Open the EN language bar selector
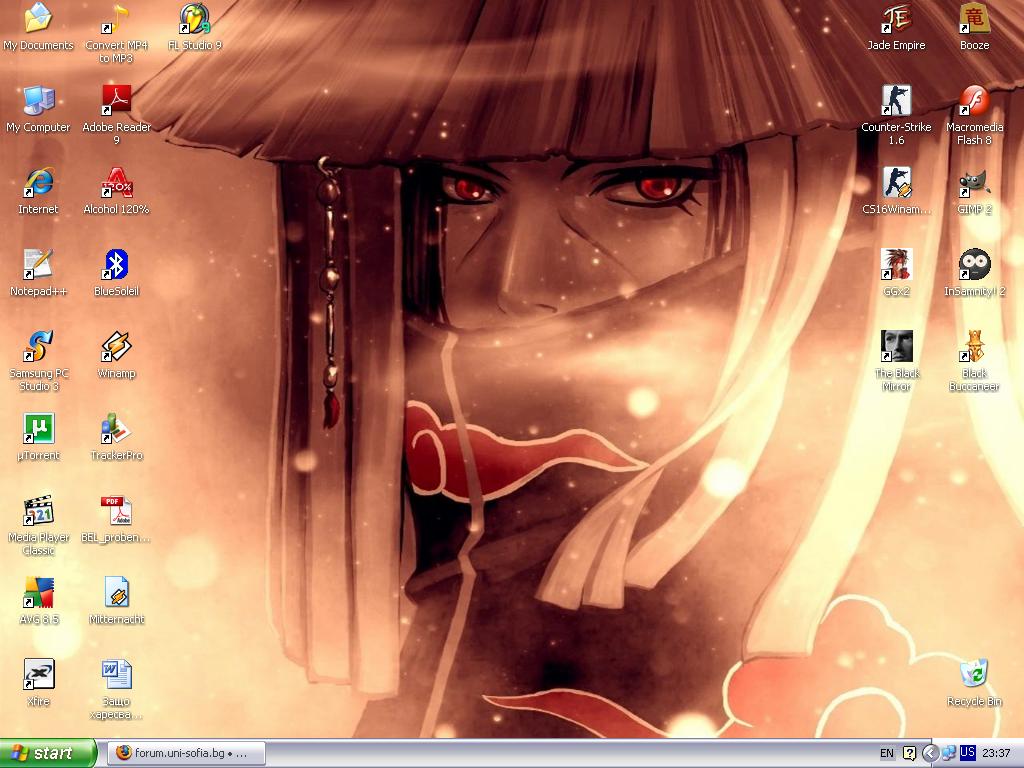The height and width of the screenshot is (768, 1024). tap(887, 753)
